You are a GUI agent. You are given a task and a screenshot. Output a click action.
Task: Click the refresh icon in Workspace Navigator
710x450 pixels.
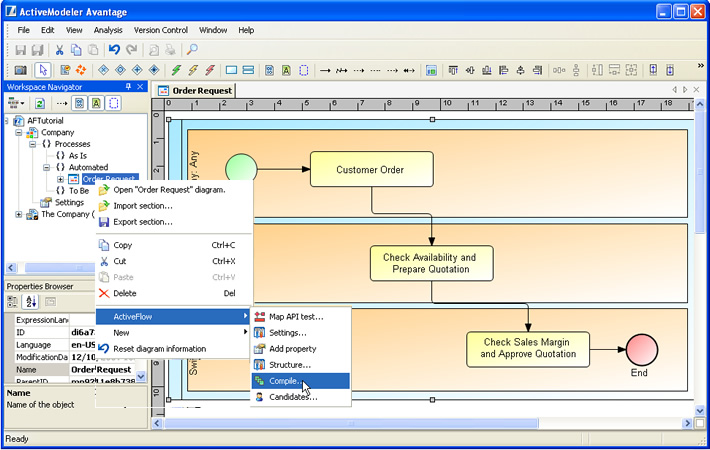[40, 104]
